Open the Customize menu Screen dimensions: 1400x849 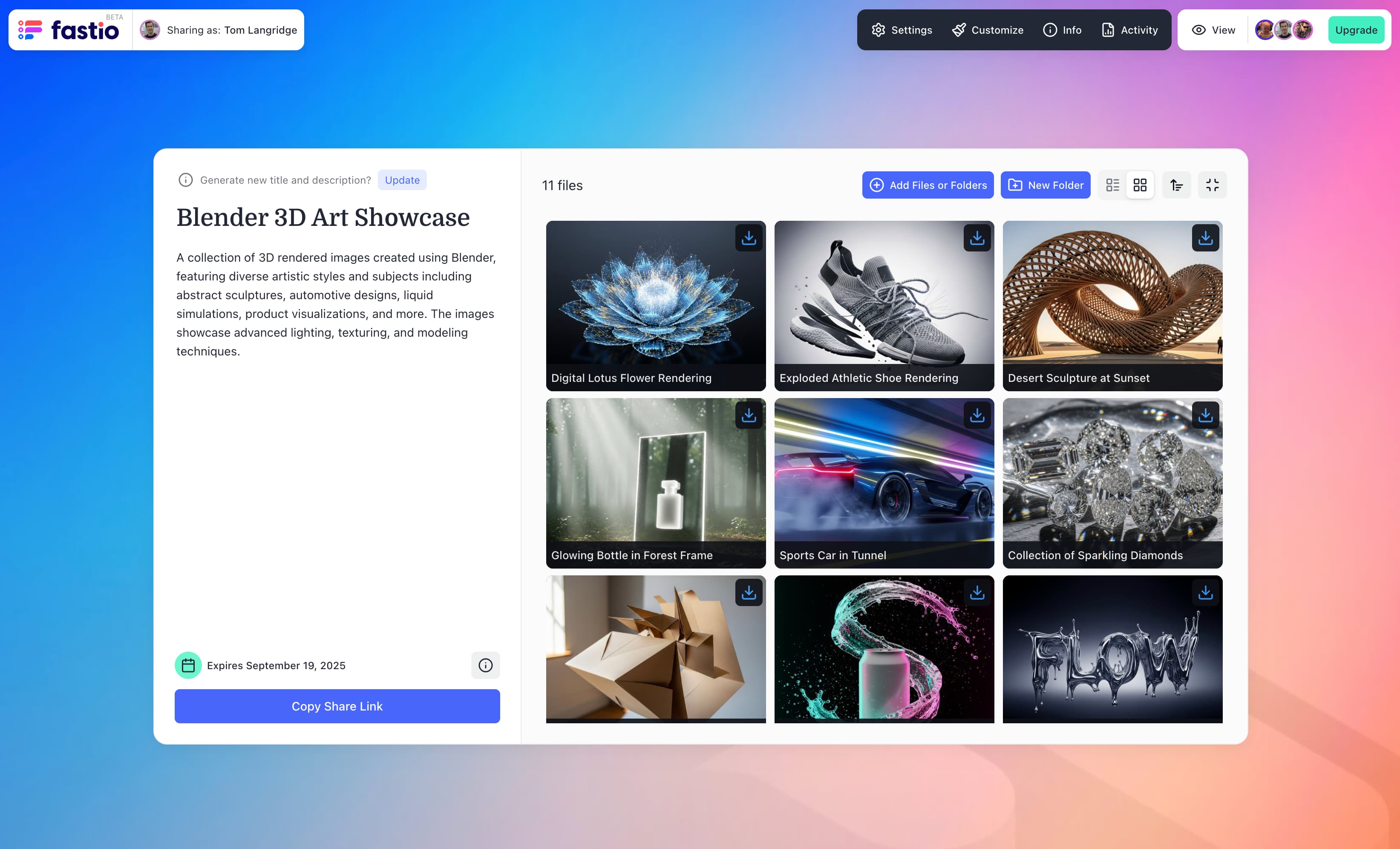988,30
